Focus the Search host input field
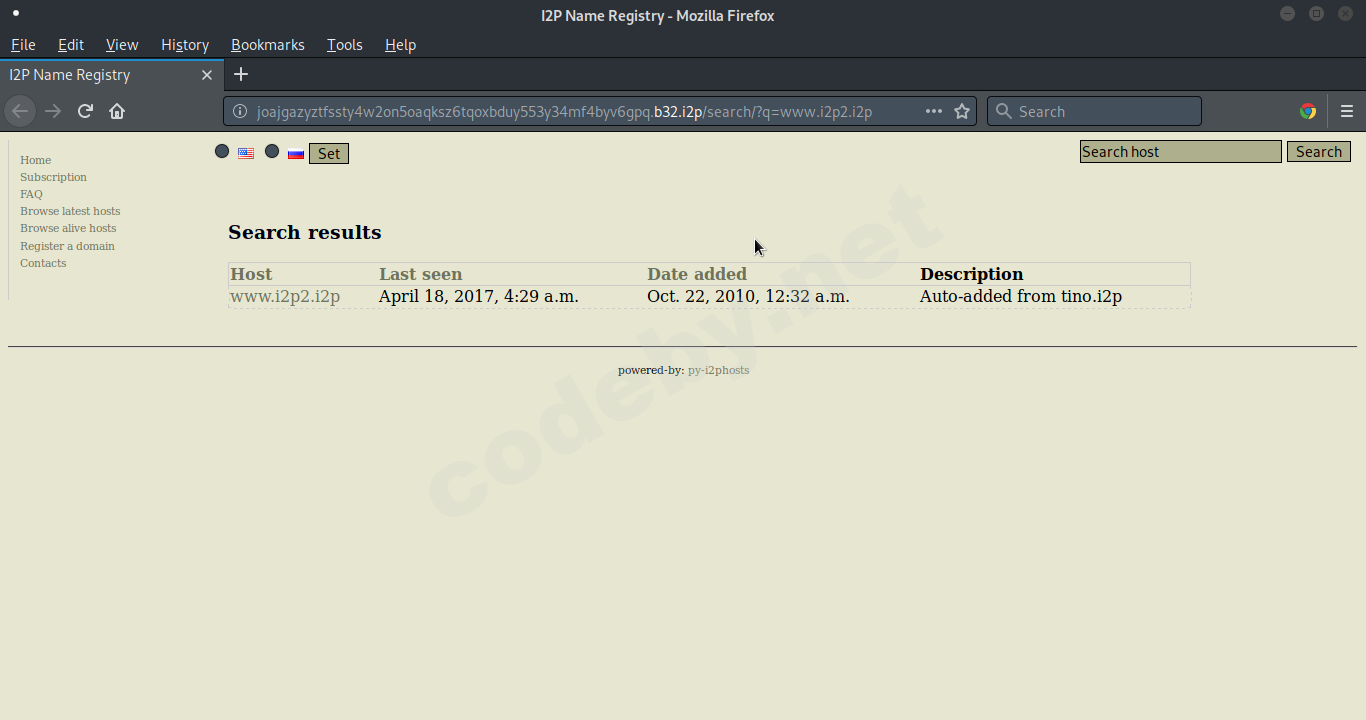Screen dimensions: 1366x720 point(1181,151)
